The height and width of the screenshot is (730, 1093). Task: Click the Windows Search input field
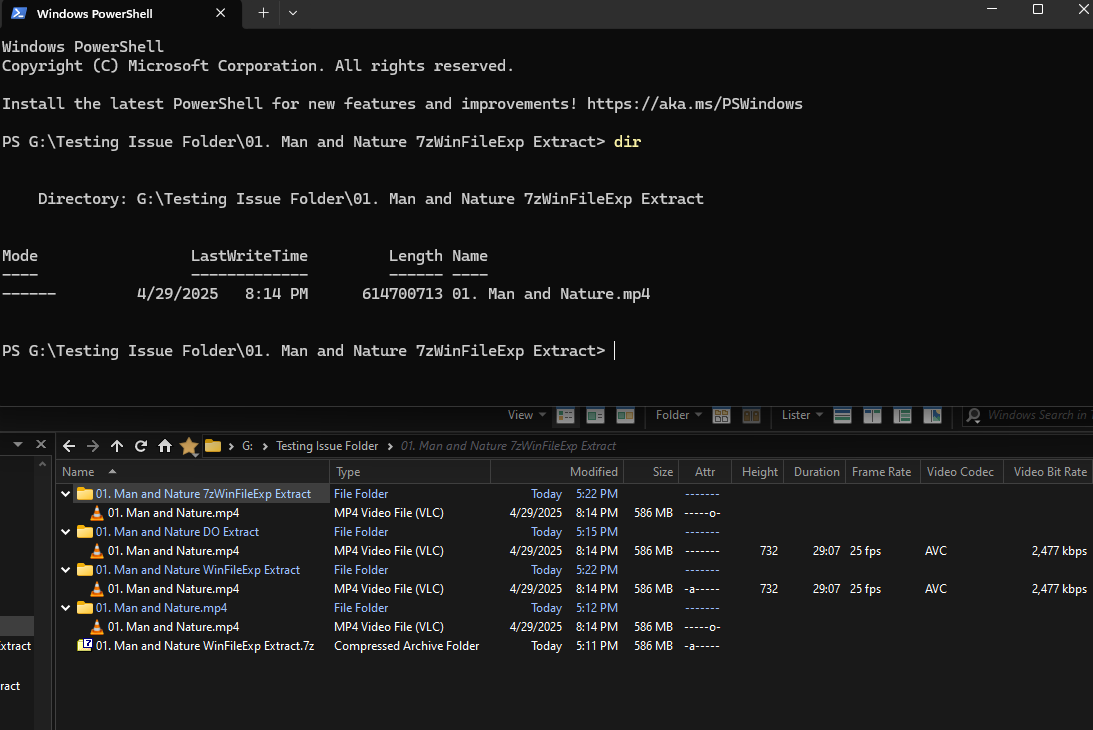(1035, 415)
